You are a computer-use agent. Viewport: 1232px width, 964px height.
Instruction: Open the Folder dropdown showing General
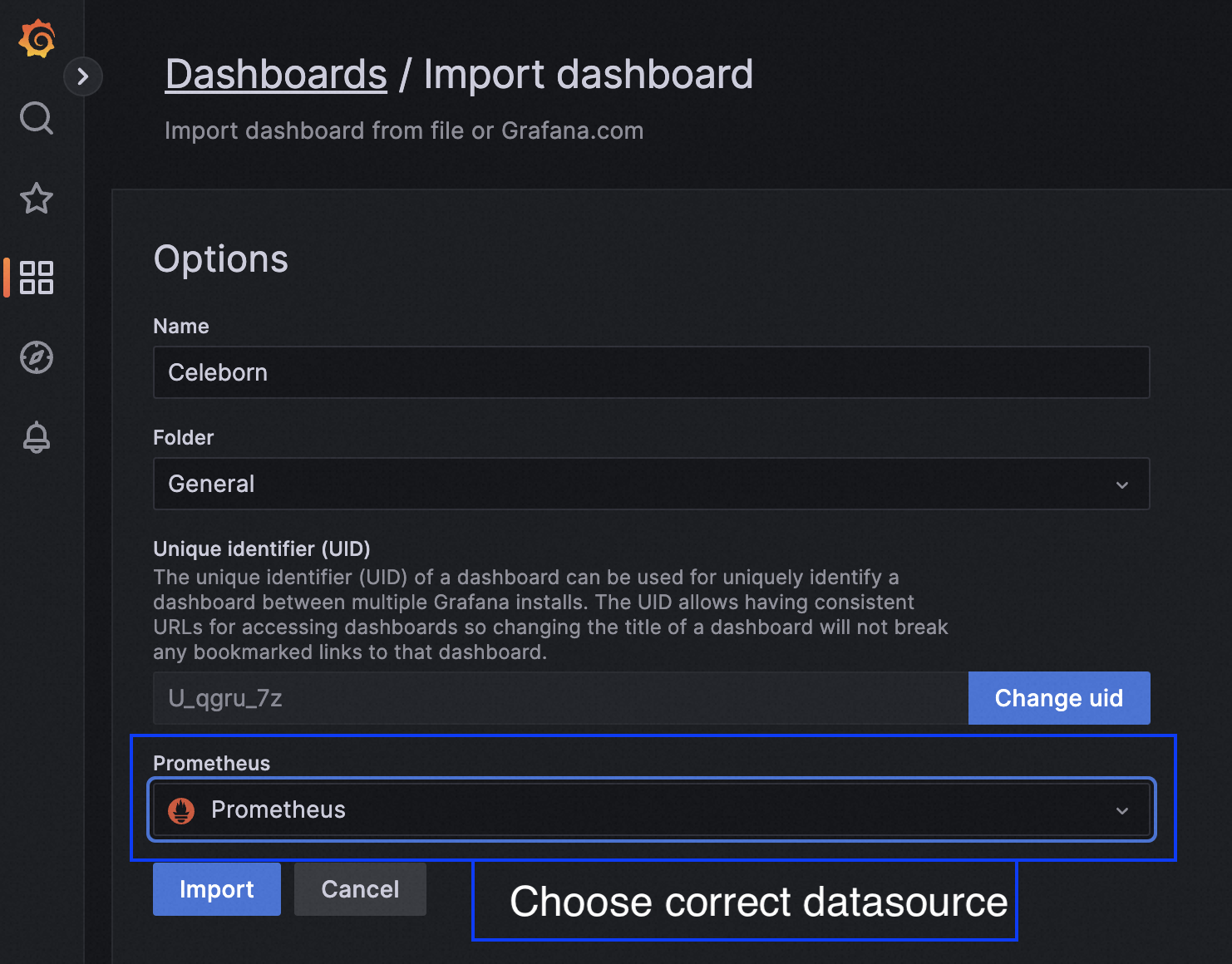point(632,484)
